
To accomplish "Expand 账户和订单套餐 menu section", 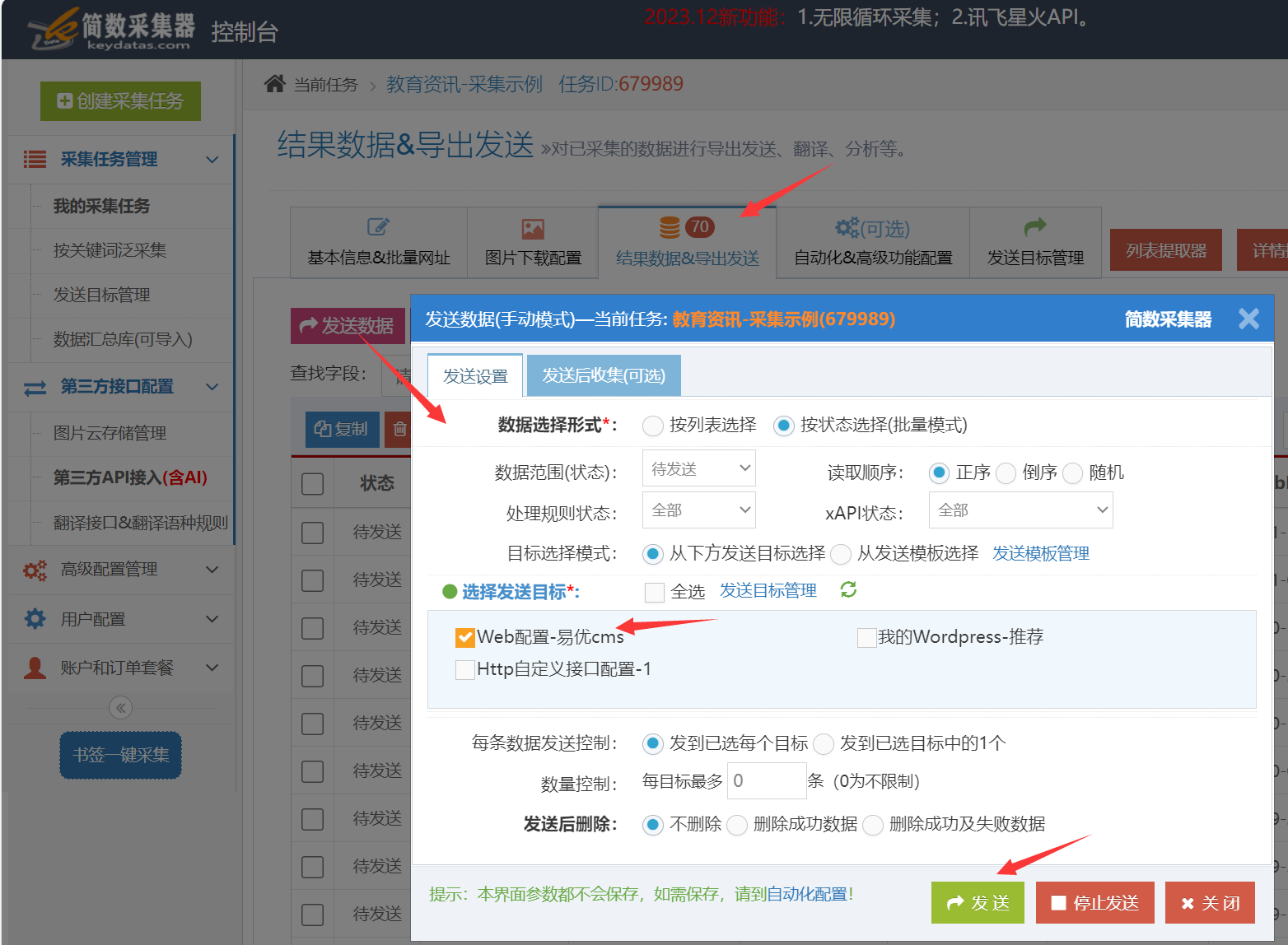I will (x=212, y=668).
